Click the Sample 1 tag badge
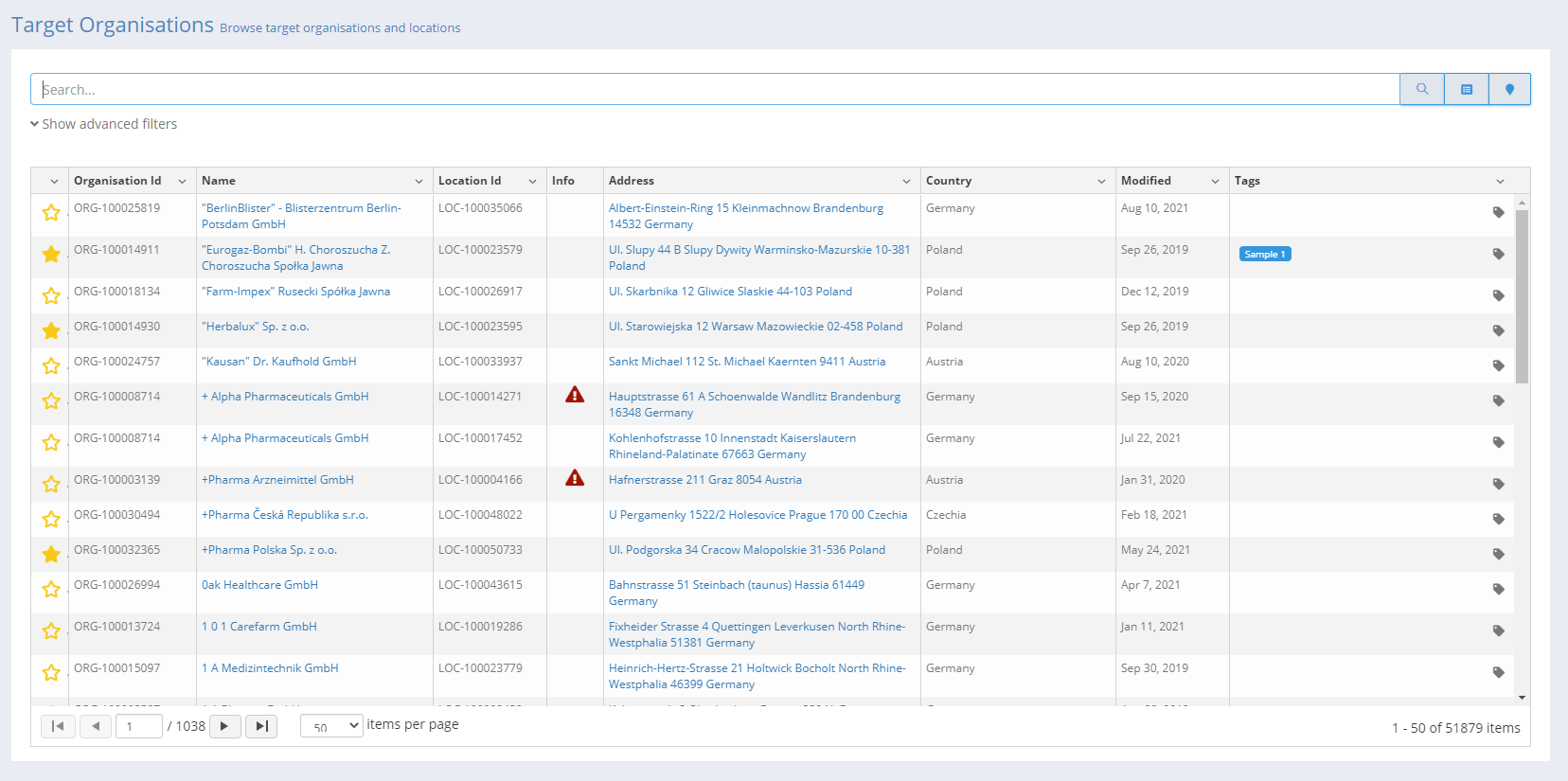This screenshot has height=781, width=1568. pyautogui.click(x=1264, y=254)
